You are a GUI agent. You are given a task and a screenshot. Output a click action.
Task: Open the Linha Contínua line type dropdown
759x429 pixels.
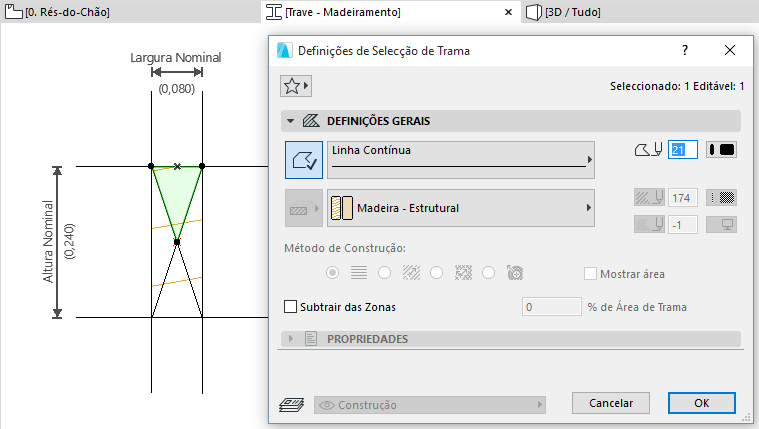(x=461, y=160)
